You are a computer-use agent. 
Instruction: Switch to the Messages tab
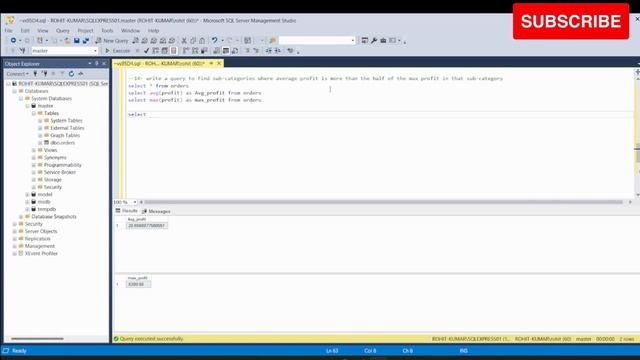156,211
